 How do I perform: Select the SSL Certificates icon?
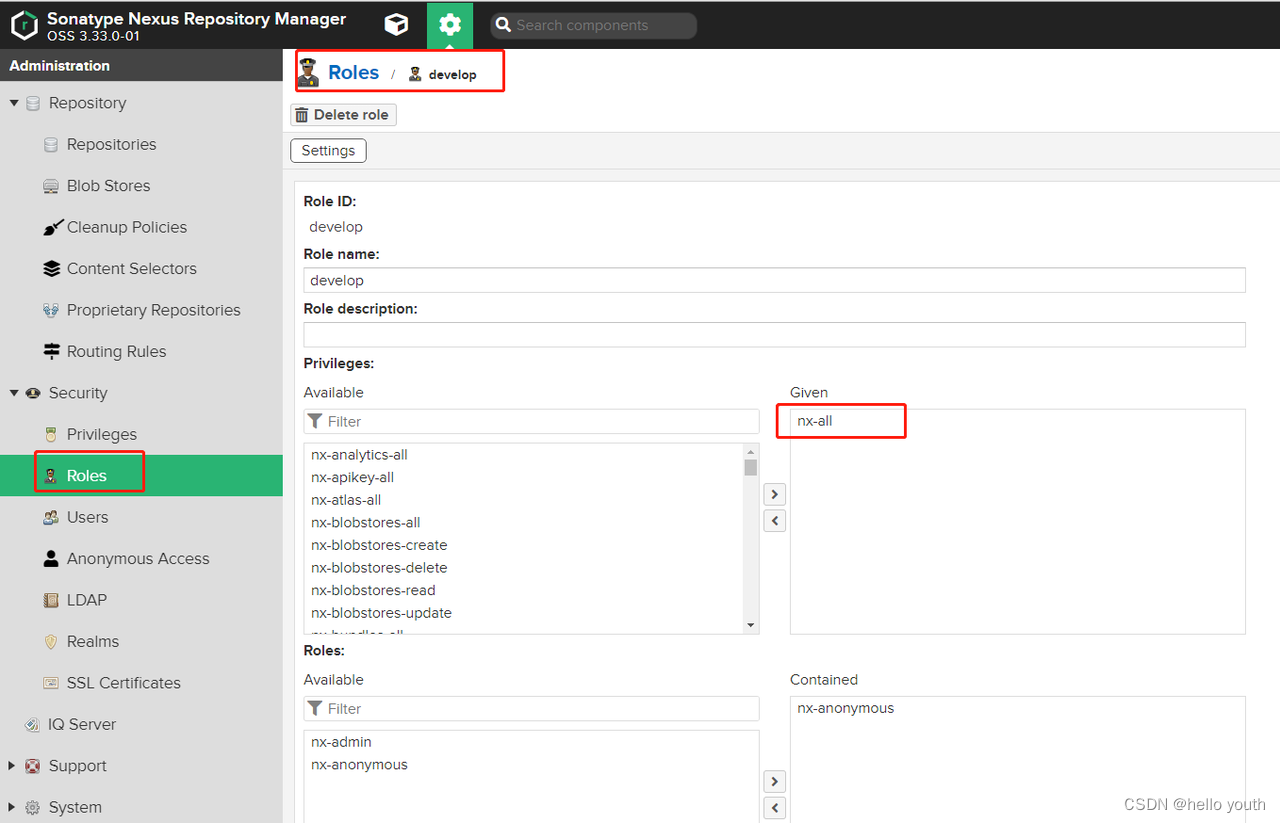point(50,682)
